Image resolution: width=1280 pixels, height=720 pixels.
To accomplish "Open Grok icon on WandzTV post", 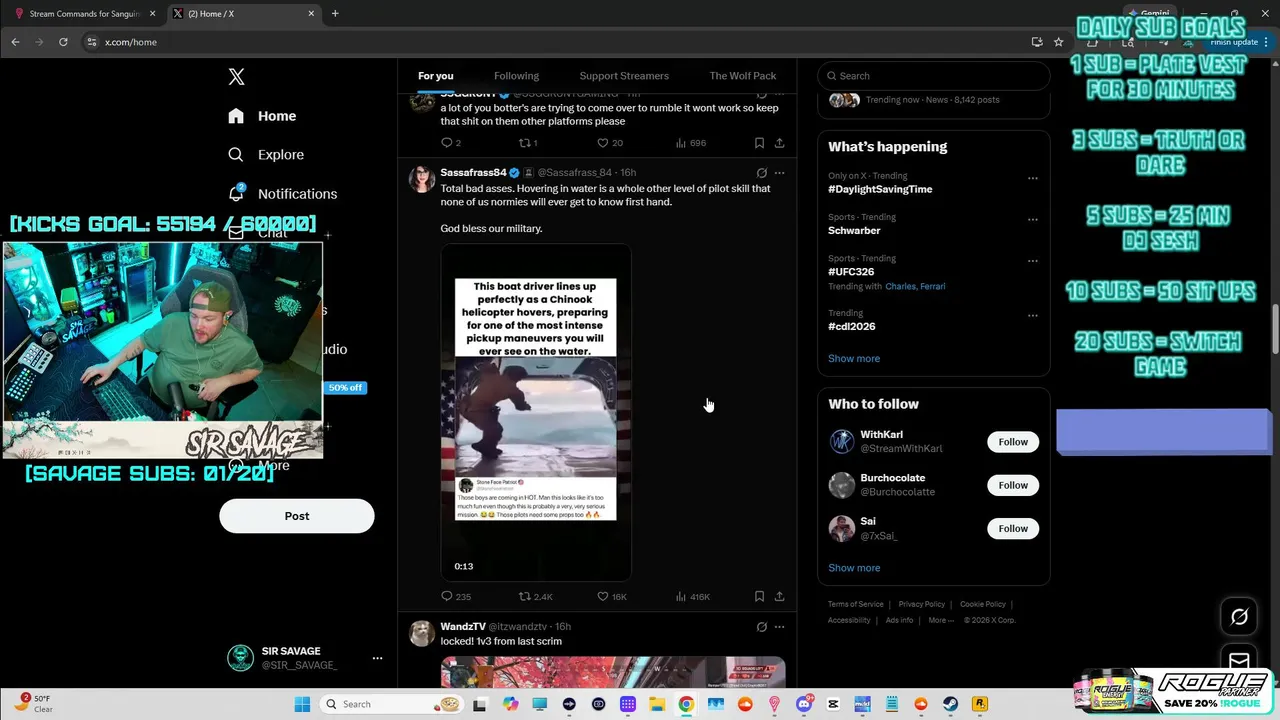I will (761, 627).
